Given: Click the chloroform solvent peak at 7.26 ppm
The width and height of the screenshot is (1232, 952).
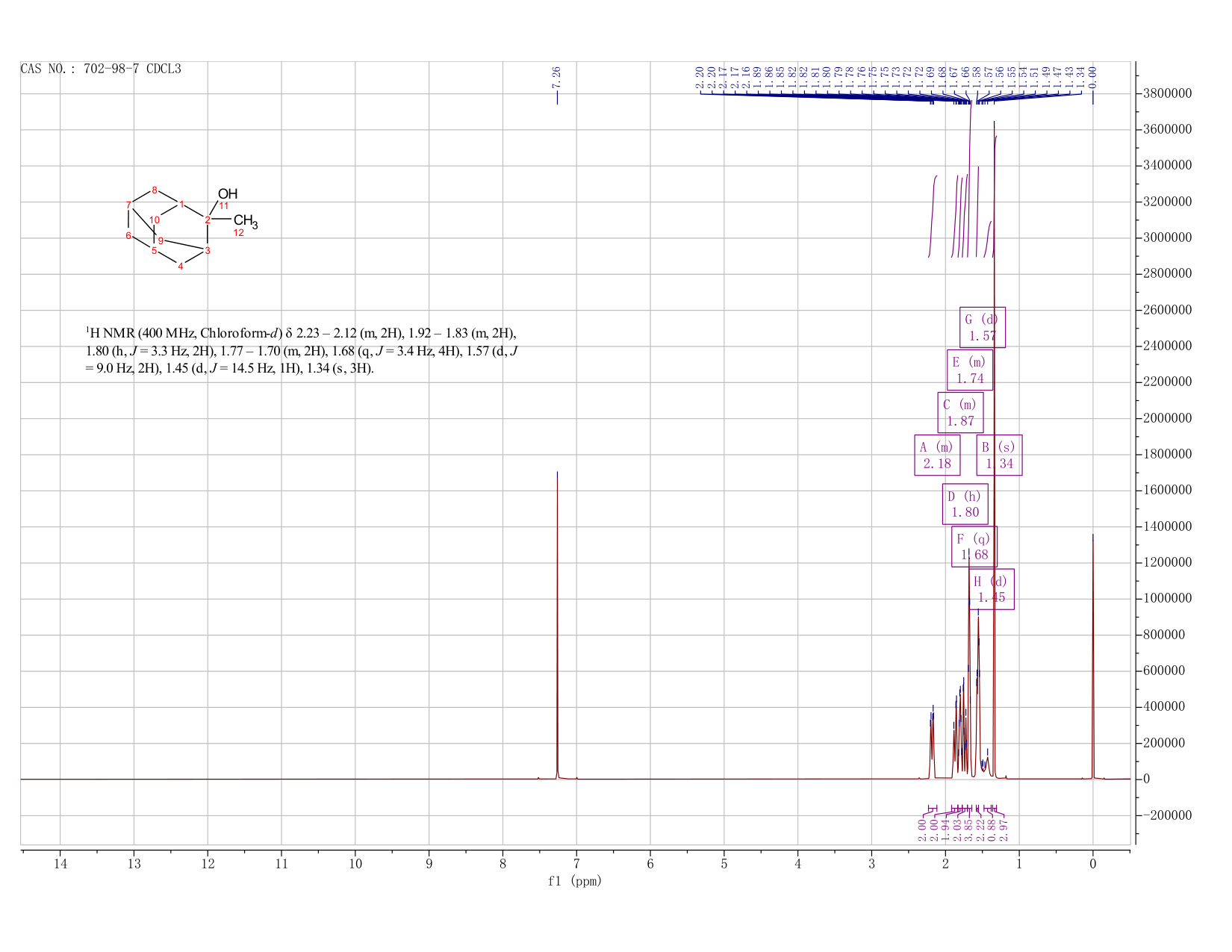Looking at the screenshot, I should (557, 627).
